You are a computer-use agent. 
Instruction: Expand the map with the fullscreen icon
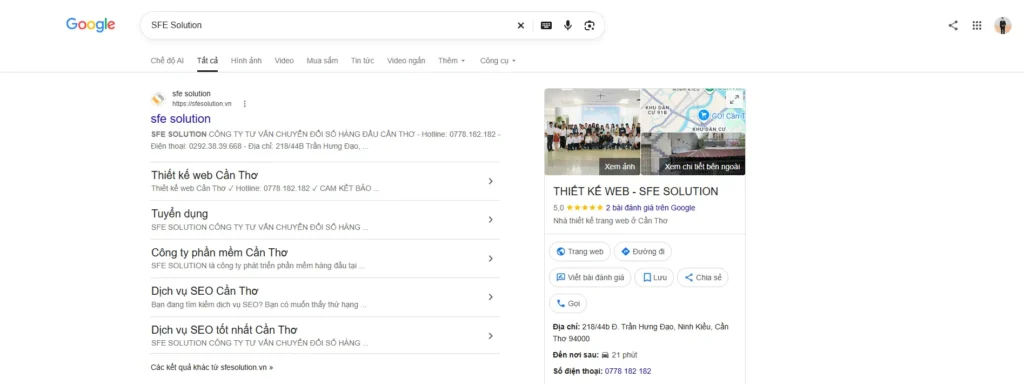coord(734,99)
